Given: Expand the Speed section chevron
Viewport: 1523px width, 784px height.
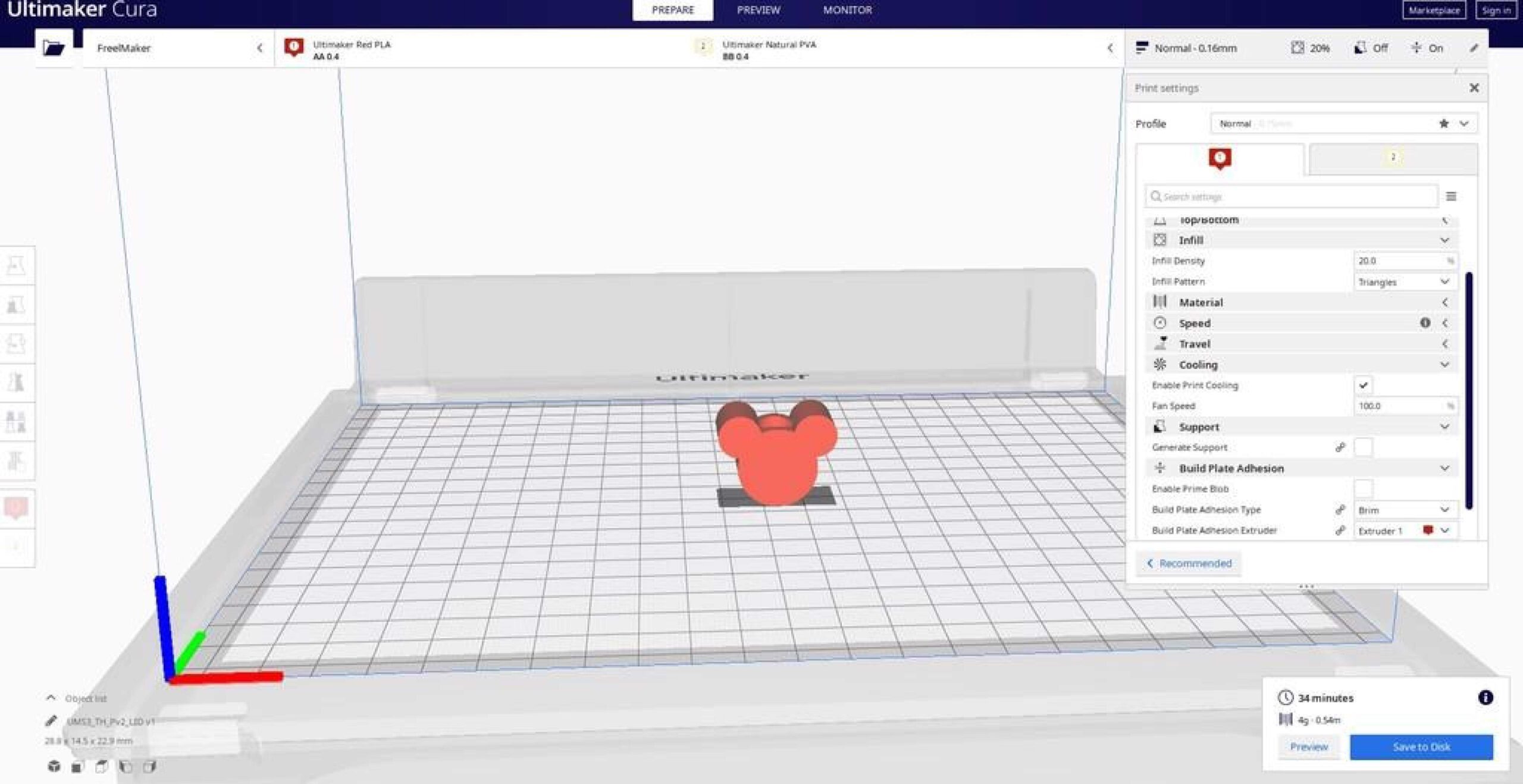Looking at the screenshot, I should point(1444,323).
